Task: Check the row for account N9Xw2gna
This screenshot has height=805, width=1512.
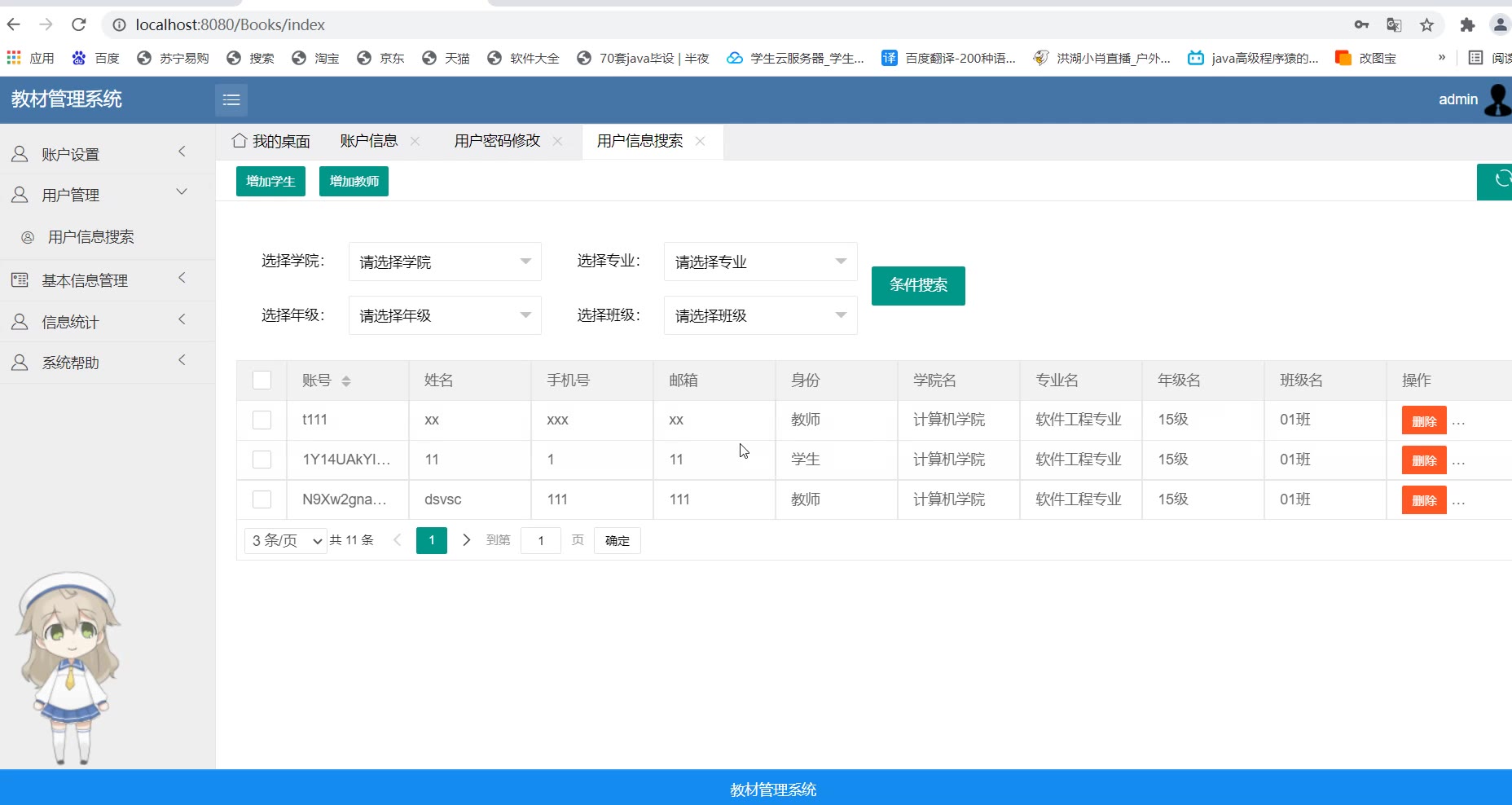Action: [262, 499]
